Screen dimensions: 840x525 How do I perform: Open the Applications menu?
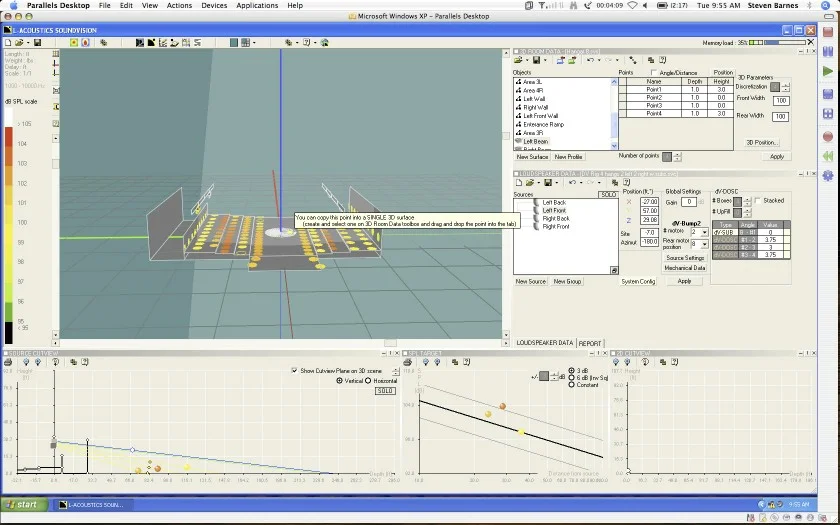click(x=257, y=5)
